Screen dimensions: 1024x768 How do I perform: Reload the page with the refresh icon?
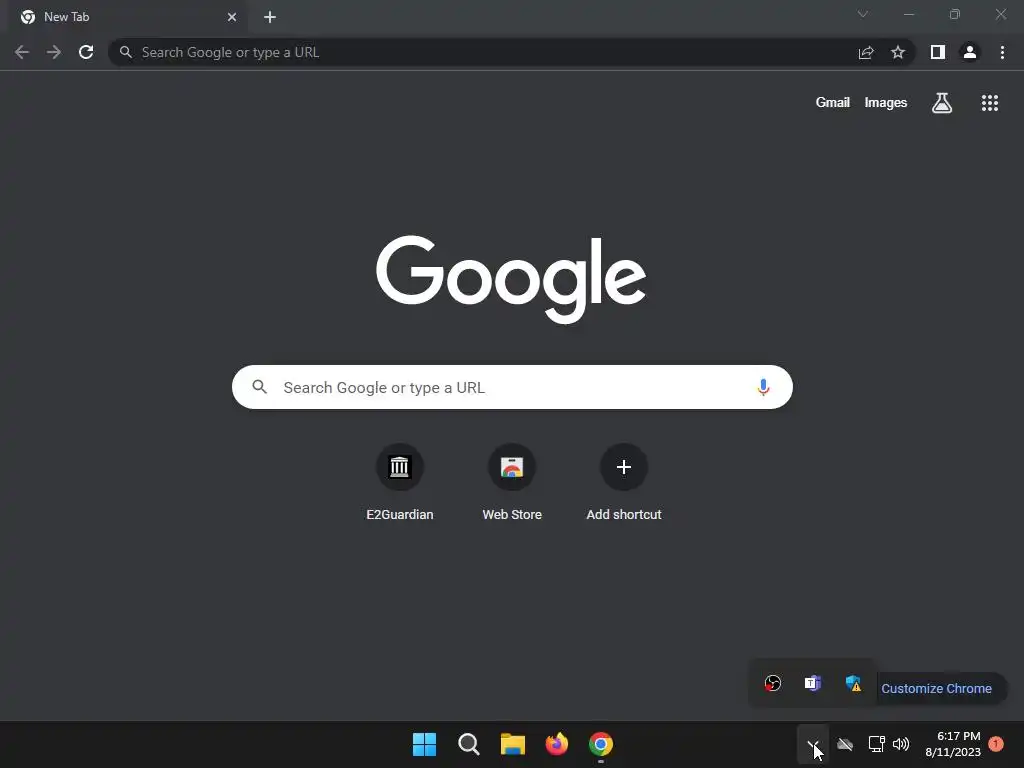pyautogui.click(x=86, y=52)
